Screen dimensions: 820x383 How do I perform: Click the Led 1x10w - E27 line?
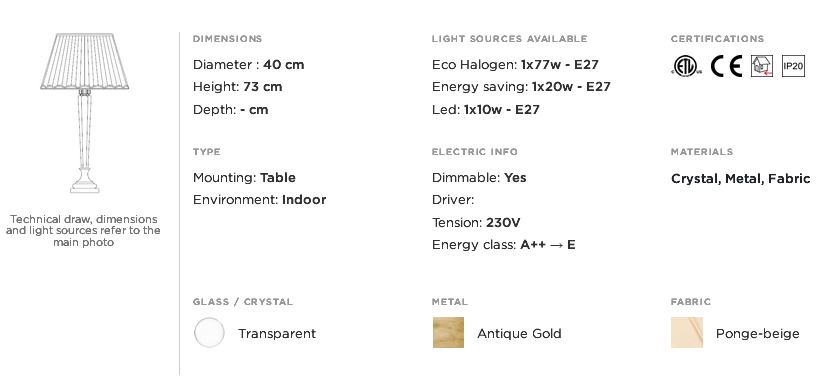485,110
